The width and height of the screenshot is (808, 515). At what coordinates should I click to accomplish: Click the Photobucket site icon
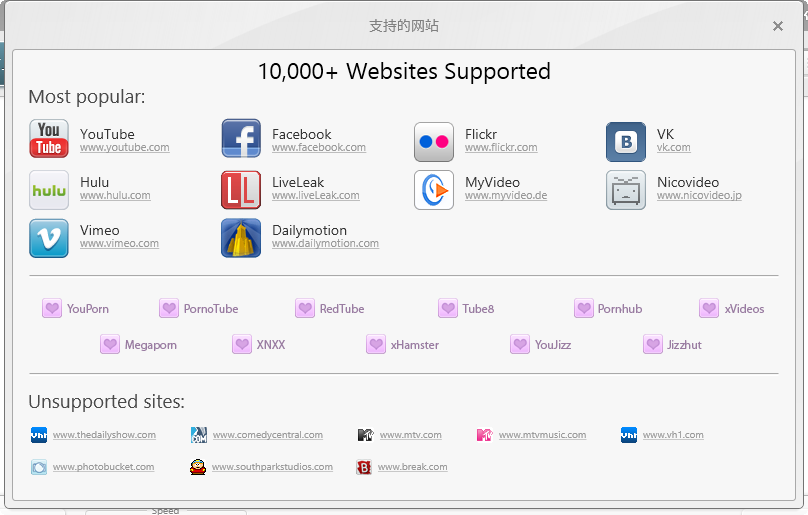coord(39,467)
